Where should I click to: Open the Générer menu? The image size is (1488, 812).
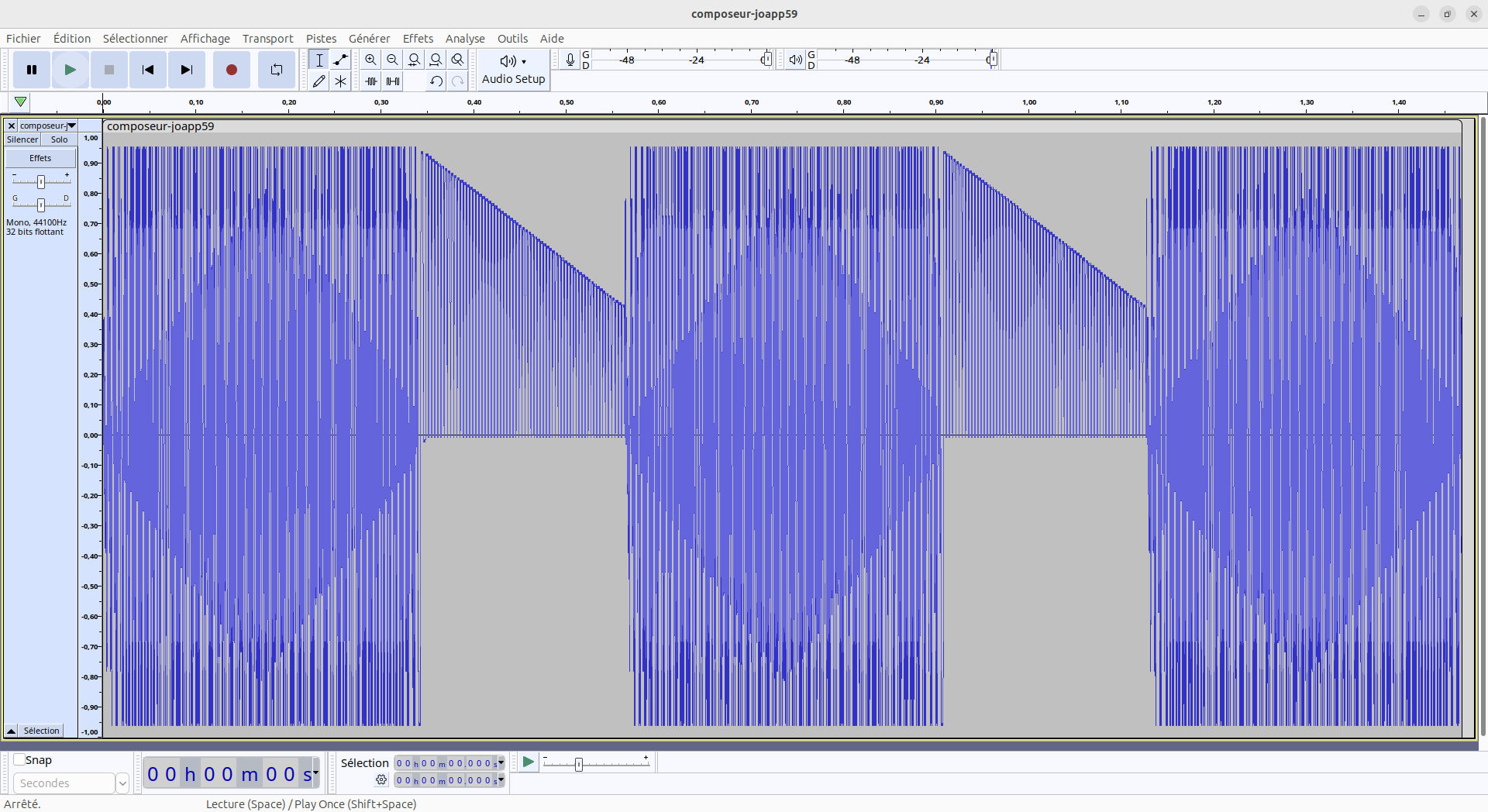tap(369, 39)
